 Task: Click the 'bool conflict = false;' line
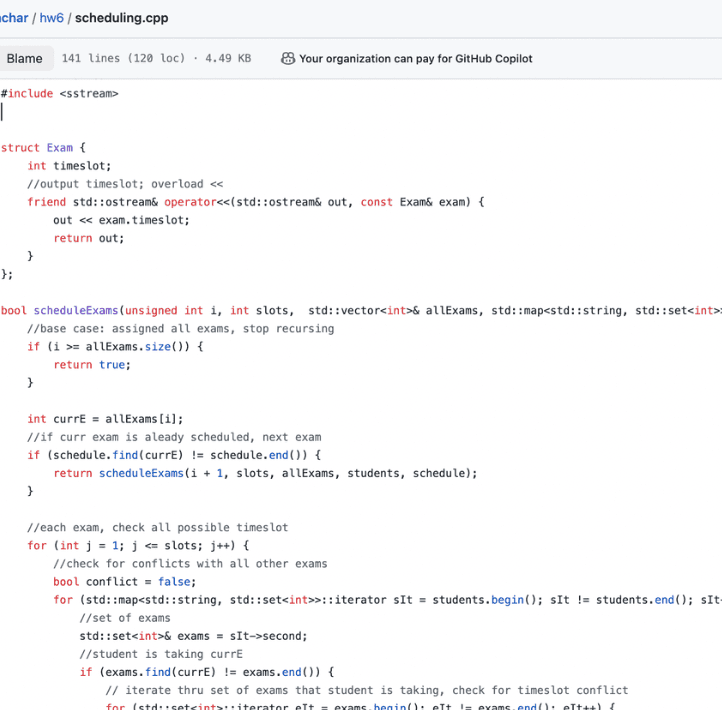[x=125, y=582]
